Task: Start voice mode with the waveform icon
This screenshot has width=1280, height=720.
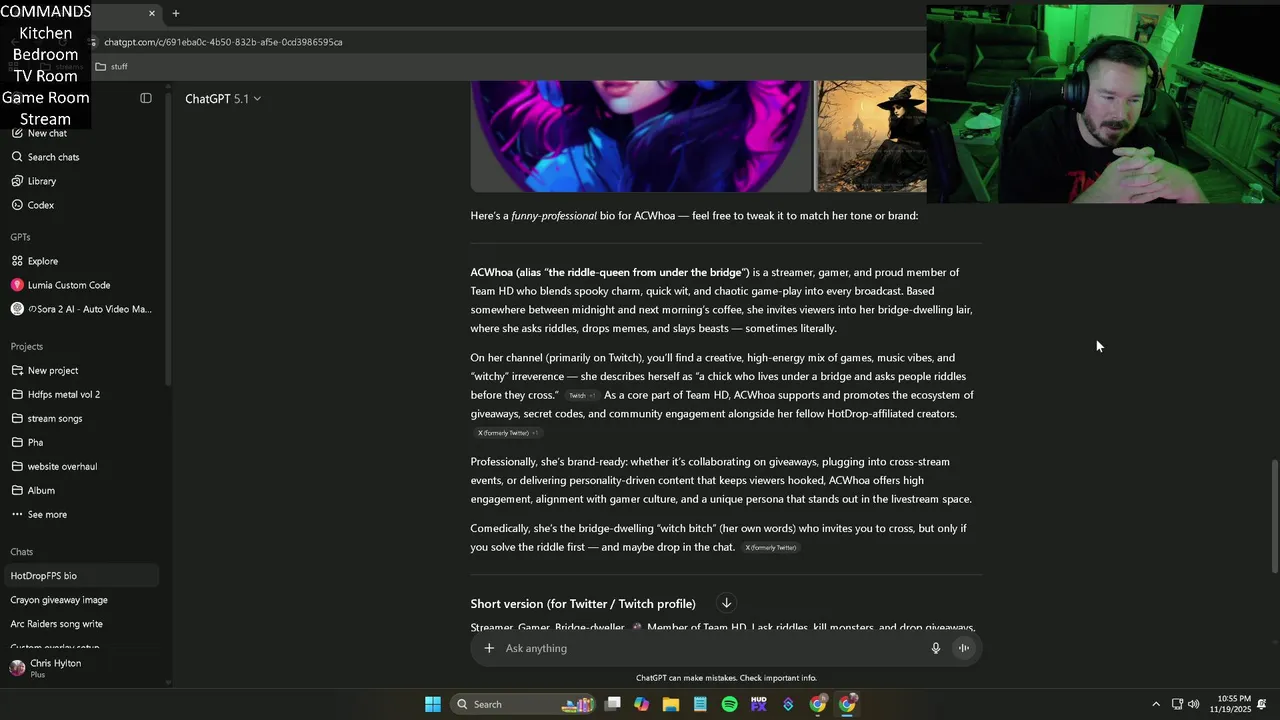Action: click(964, 648)
